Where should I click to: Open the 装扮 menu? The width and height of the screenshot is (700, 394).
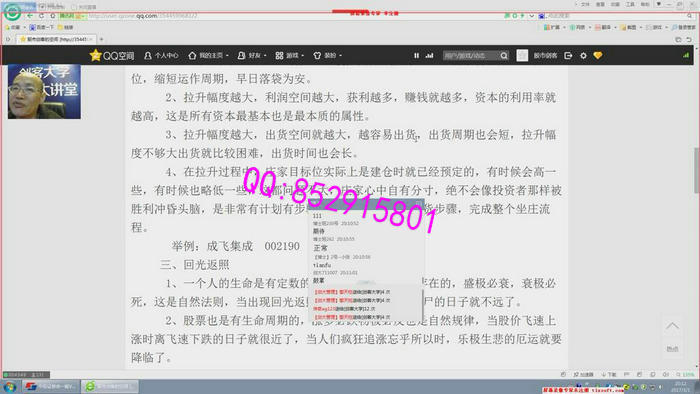[327, 55]
